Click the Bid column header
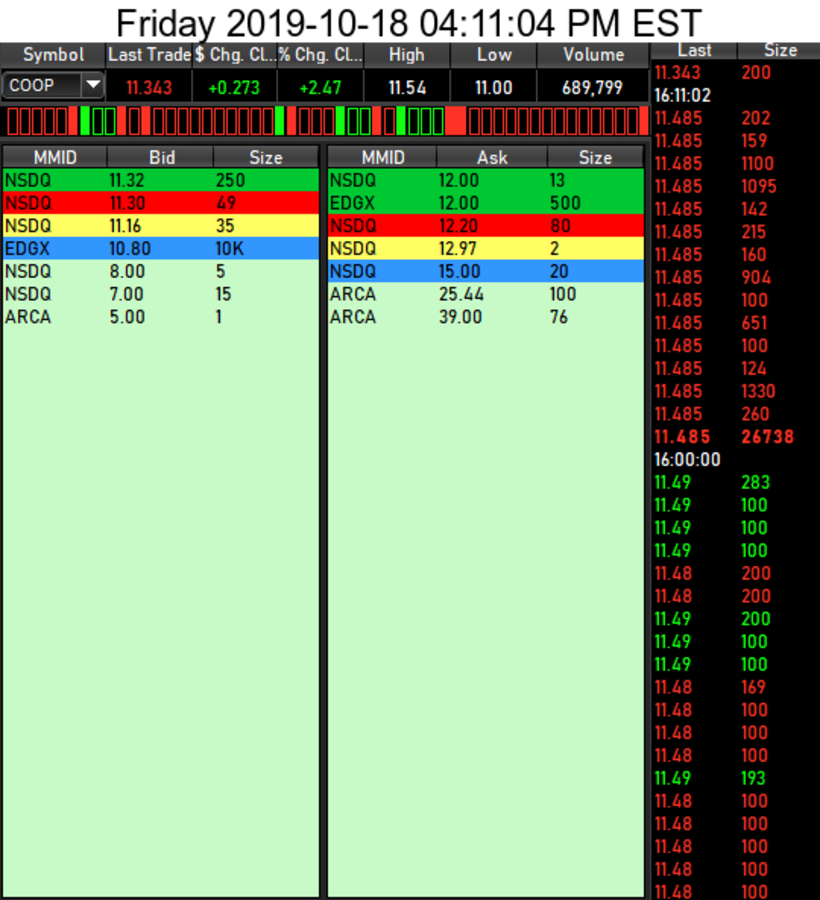This screenshot has height=900, width=820. click(161, 157)
